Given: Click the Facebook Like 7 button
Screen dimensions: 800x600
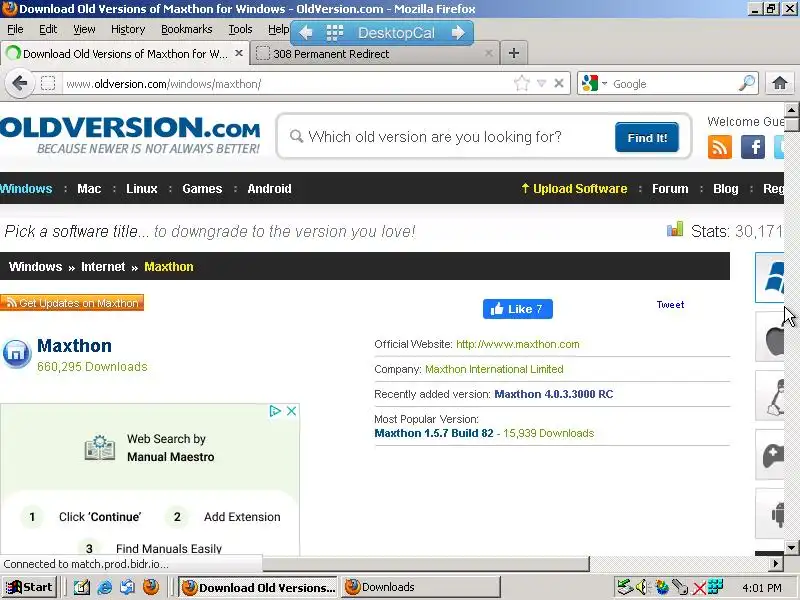Looking at the screenshot, I should 518,309.
